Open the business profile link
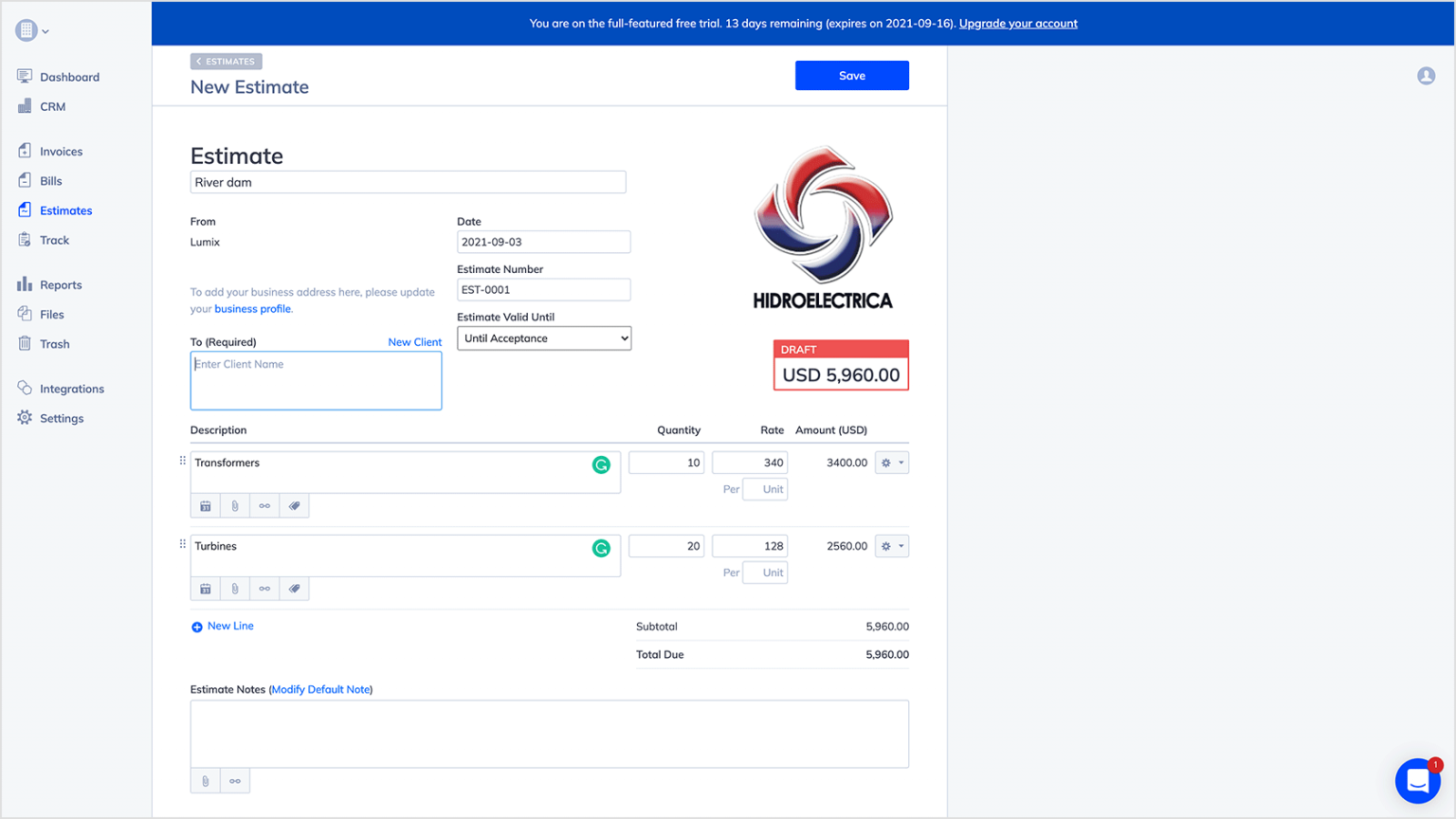 pyautogui.click(x=252, y=308)
